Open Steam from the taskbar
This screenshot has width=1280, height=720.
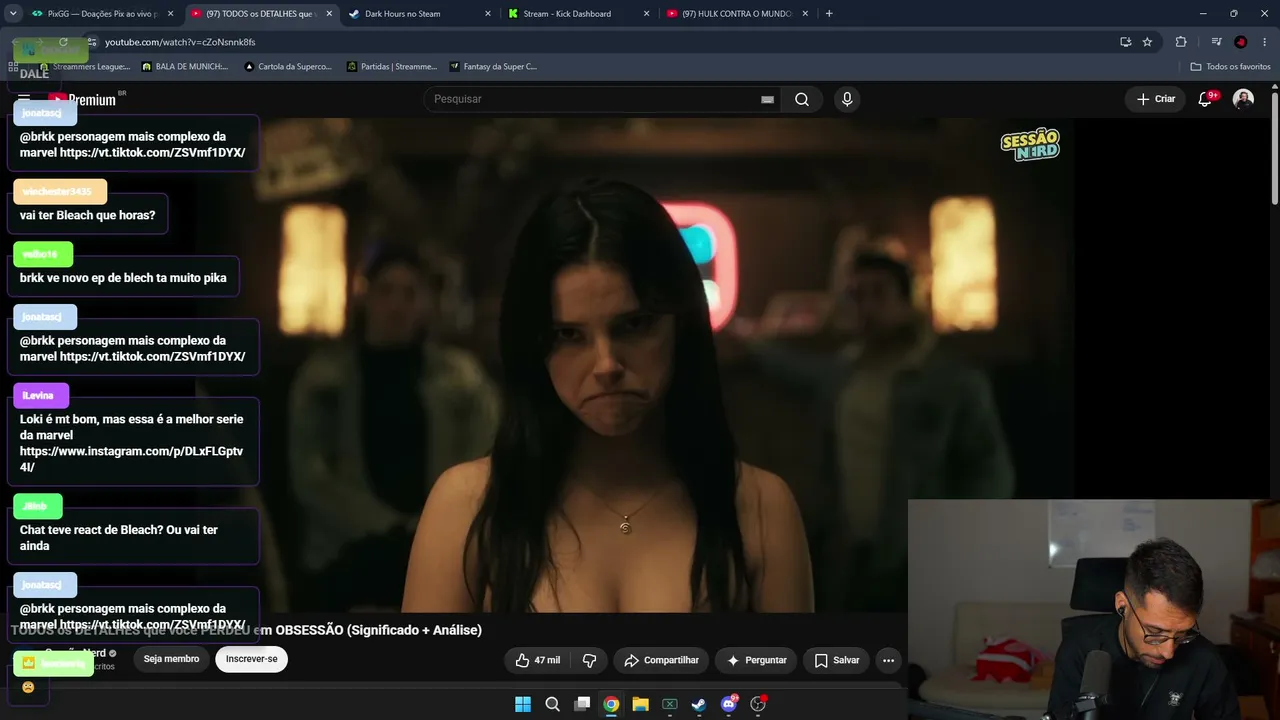pyautogui.click(x=699, y=704)
